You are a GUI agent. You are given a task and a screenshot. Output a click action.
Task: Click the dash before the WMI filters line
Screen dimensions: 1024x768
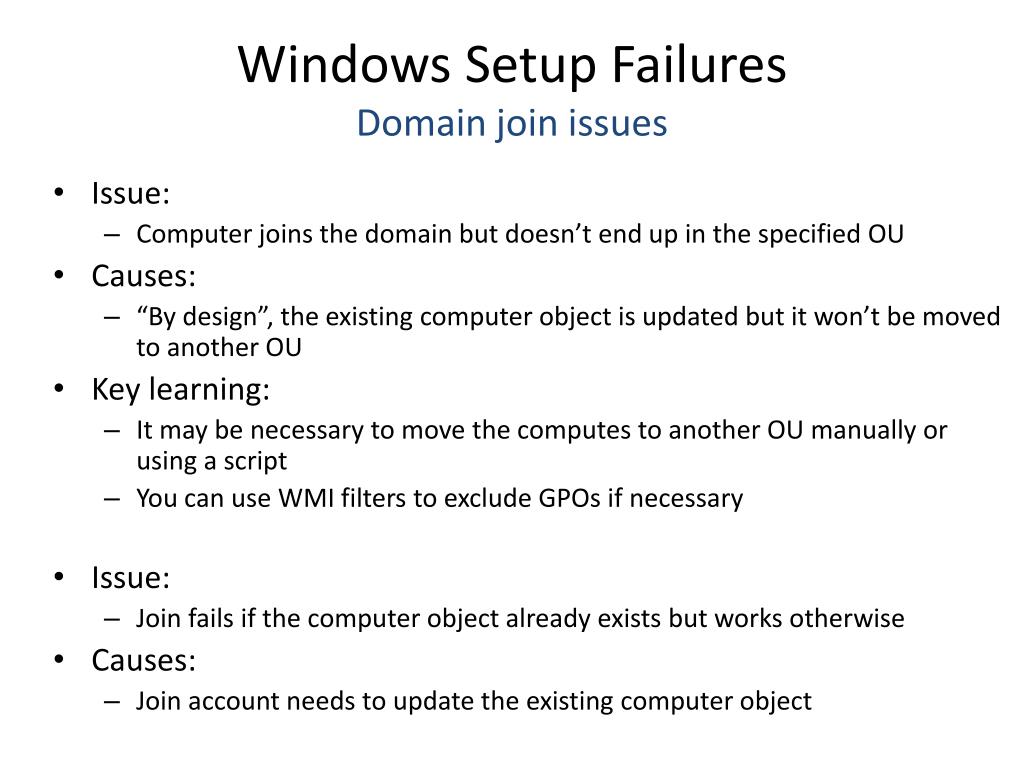tap(112, 500)
